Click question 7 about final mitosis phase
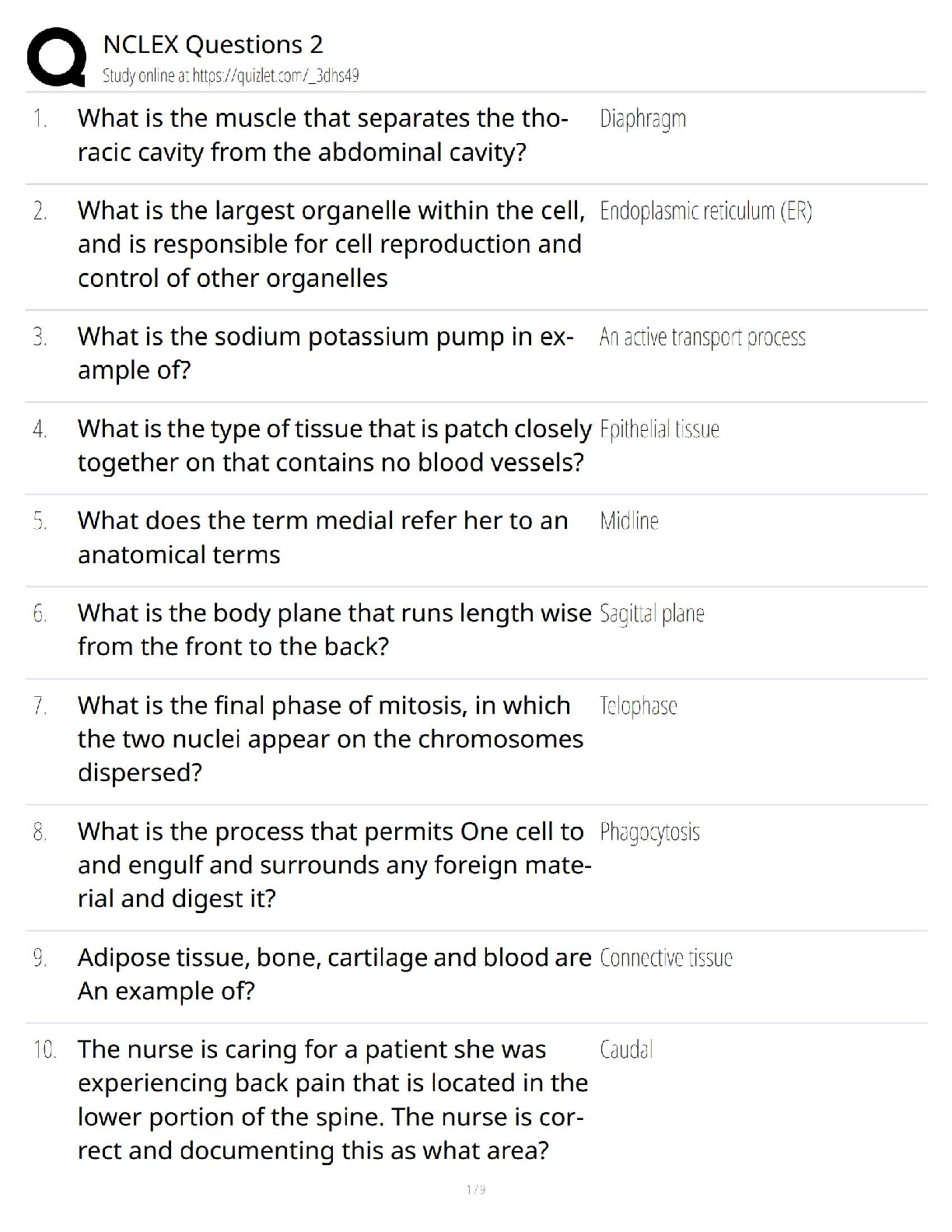This screenshot has width=952, height=1232. pos(330,739)
